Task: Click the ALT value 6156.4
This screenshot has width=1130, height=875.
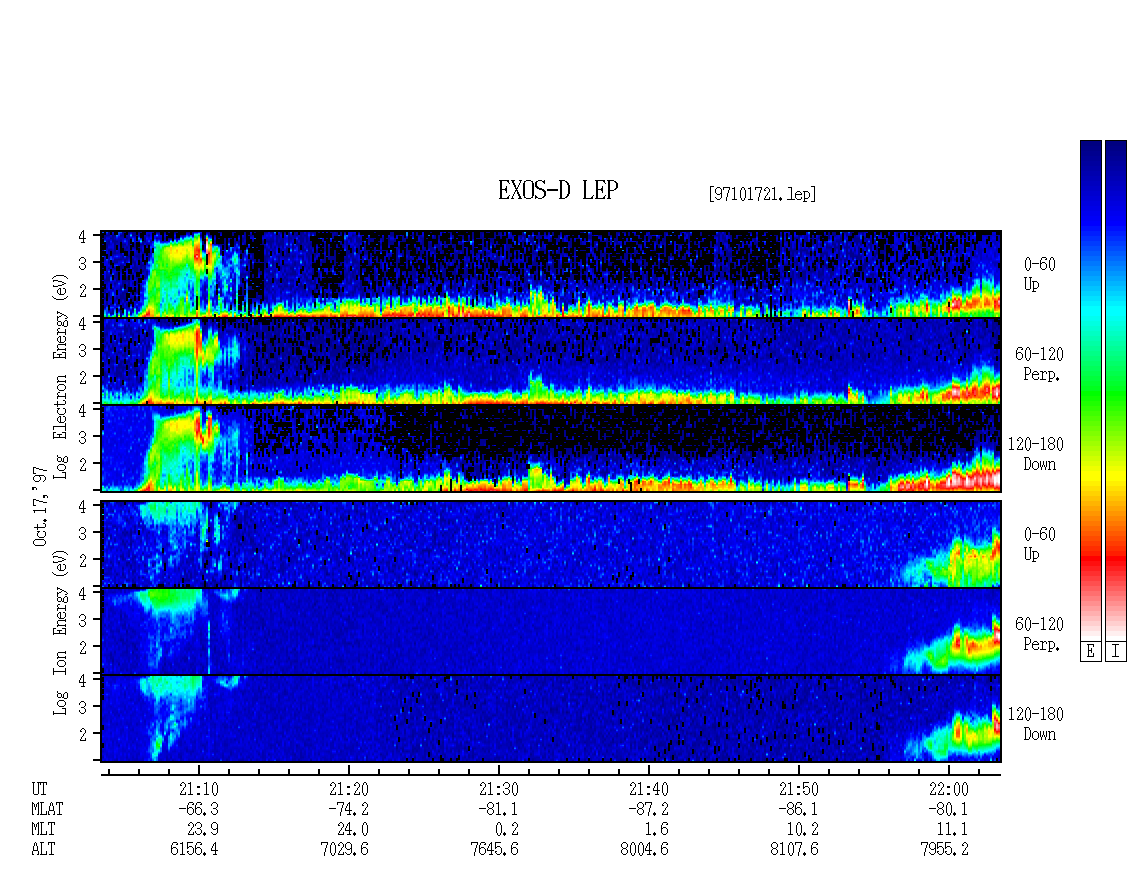Action: point(195,849)
